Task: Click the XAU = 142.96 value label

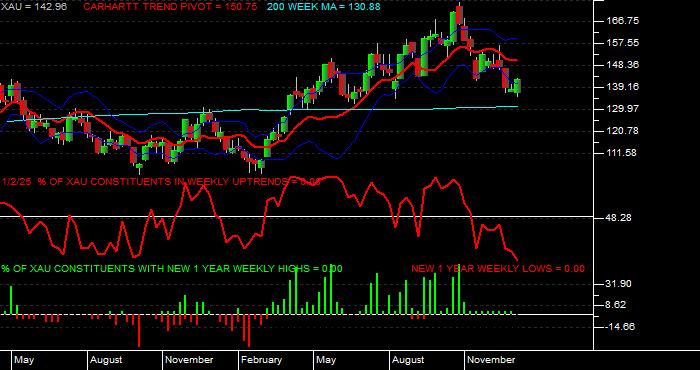Action: [x=34, y=7]
